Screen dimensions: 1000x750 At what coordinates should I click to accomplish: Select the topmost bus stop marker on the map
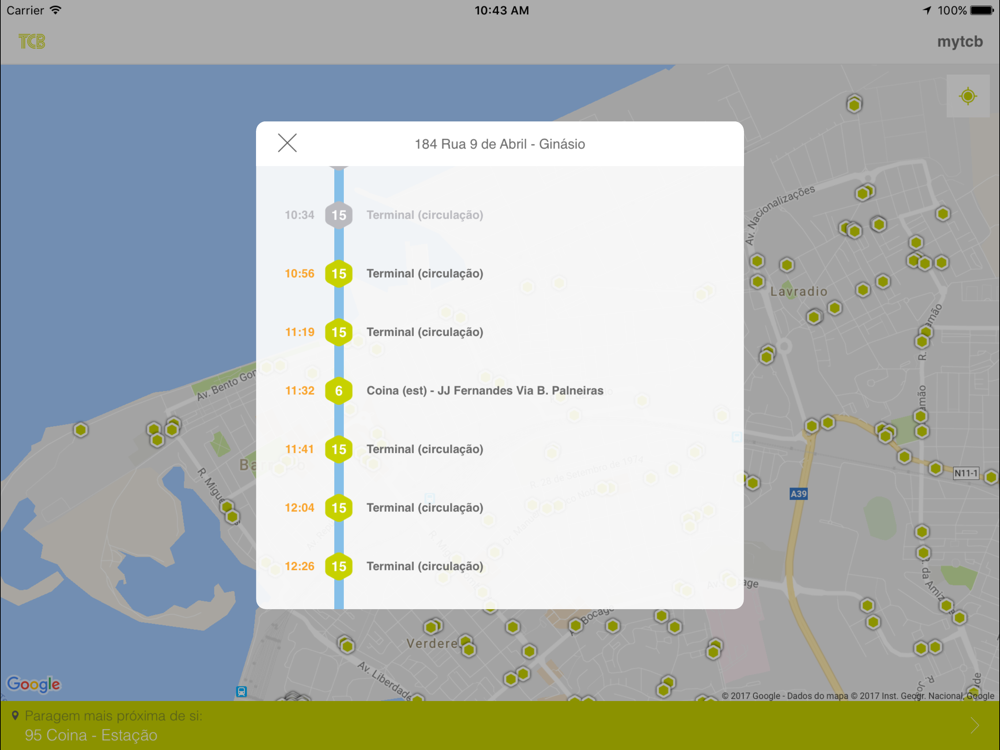click(x=855, y=103)
